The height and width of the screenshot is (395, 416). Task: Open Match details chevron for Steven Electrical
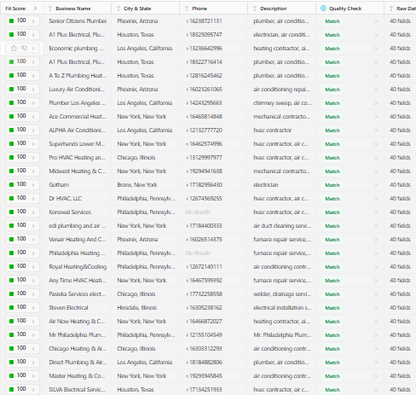tap(376, 308)
